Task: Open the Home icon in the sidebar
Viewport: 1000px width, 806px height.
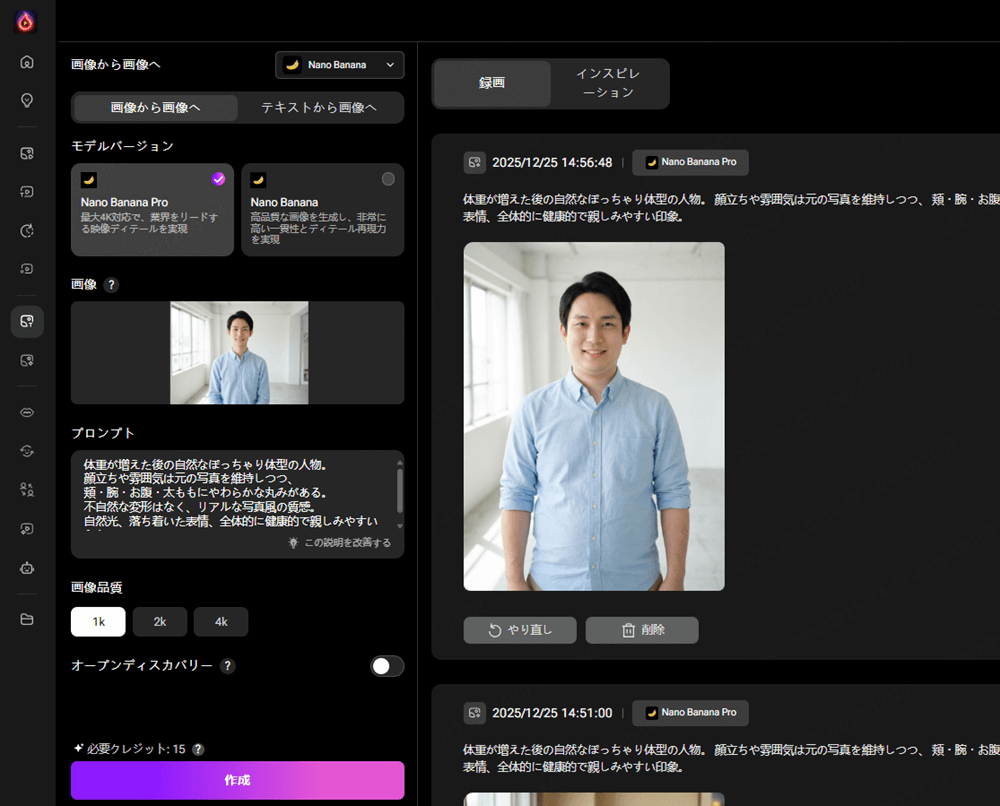Action: click(x=27, y=60)
